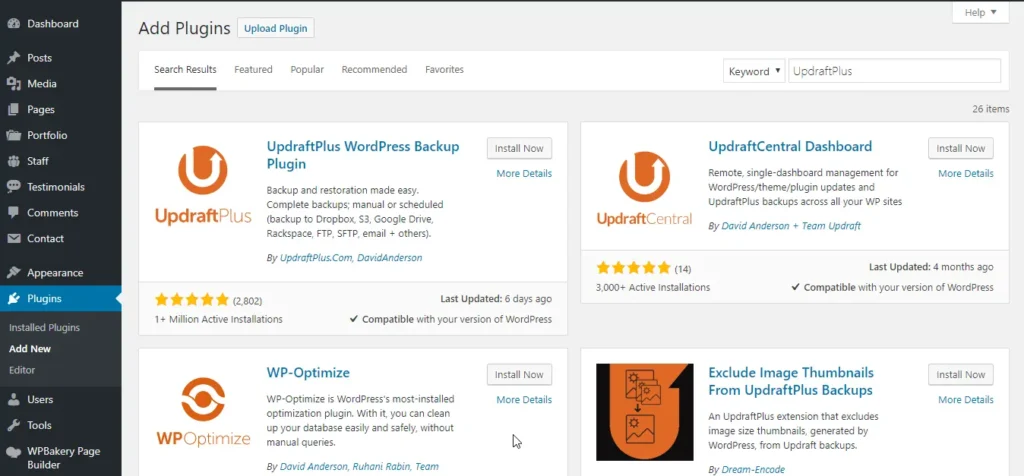
Task: Click the Upload Plugin button
Action: pos(276,29)
